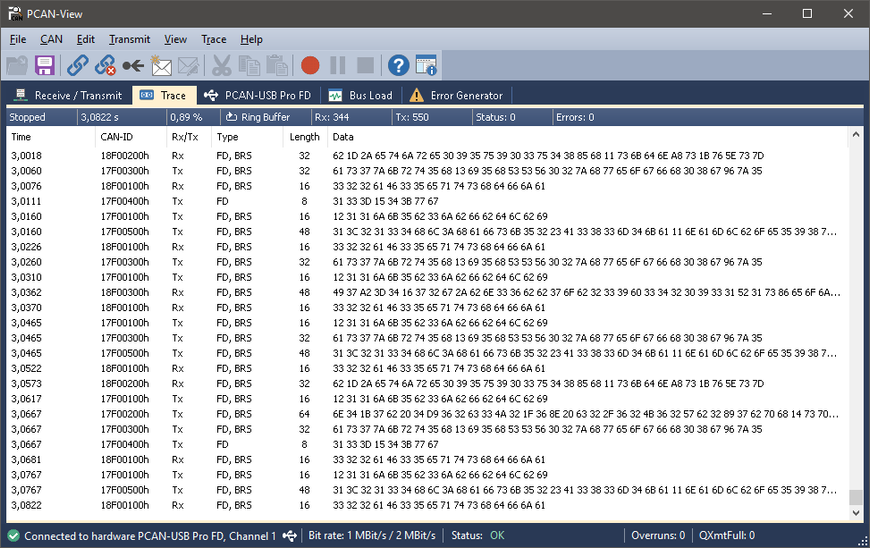870x548 pixels.
Task: Click the New Message envelope icon
Action: coord(161,65)
